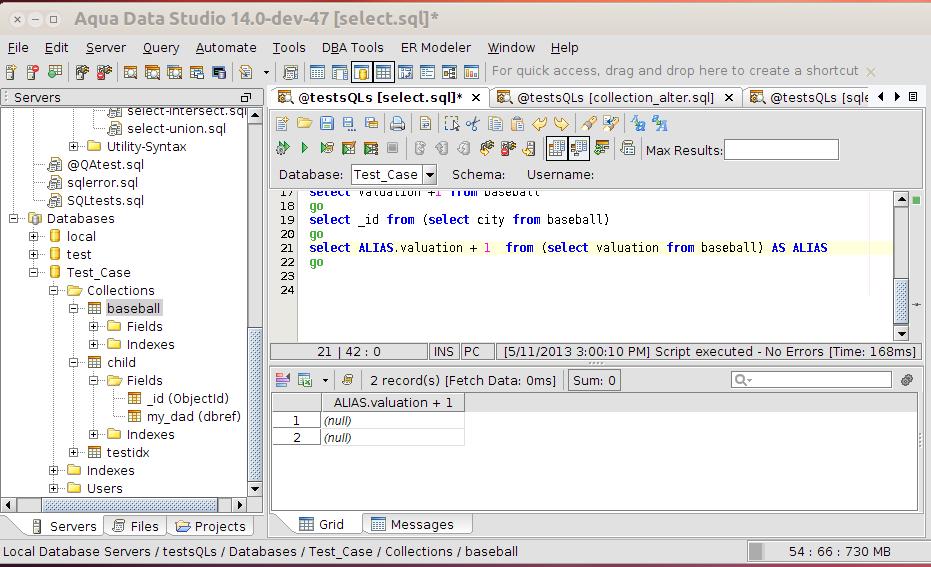The width and height of the screenshot is (931, 567).
Task: Open the Query menu
Action: click(161, 47)
